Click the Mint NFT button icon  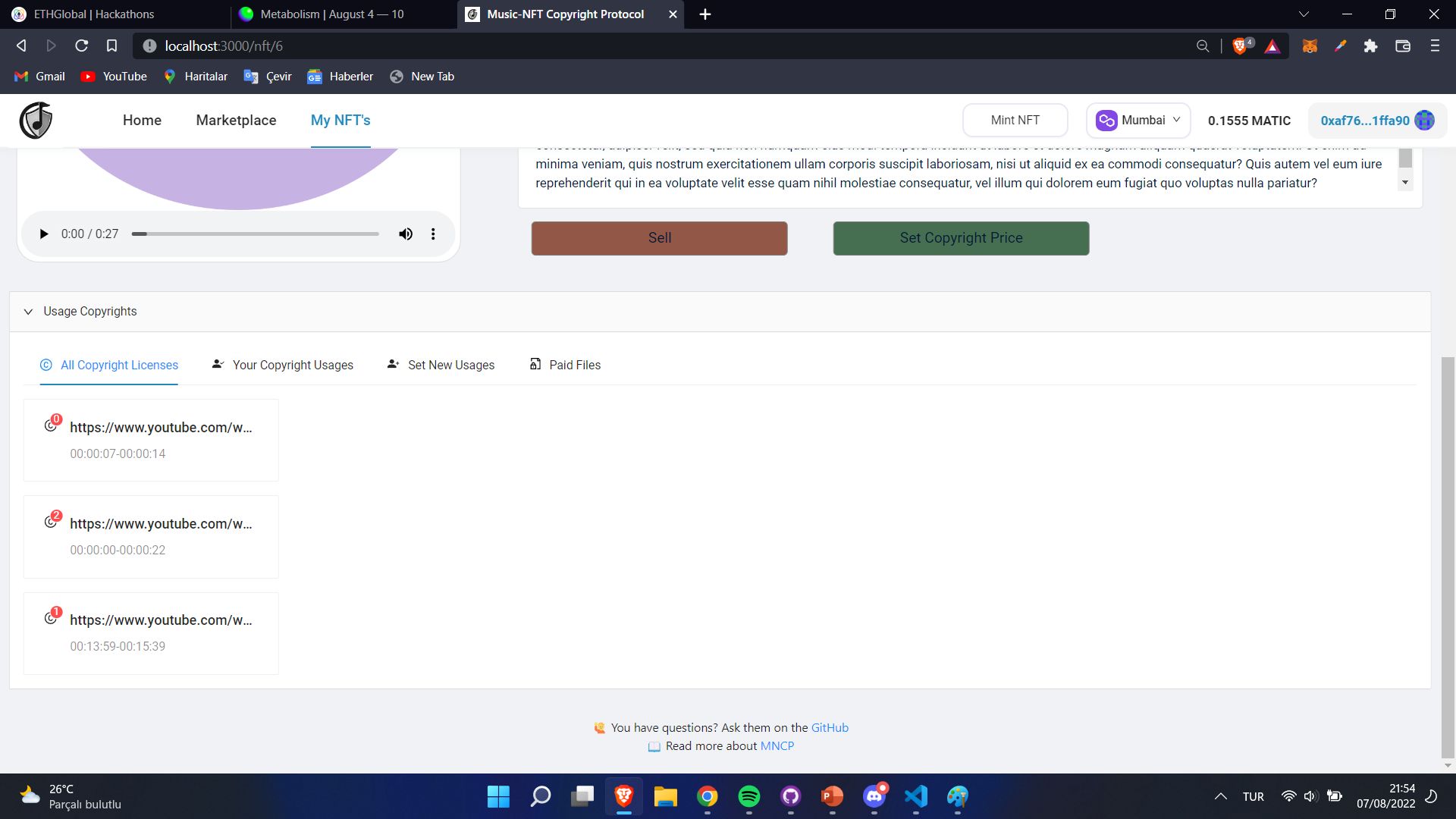(1015, 120)
